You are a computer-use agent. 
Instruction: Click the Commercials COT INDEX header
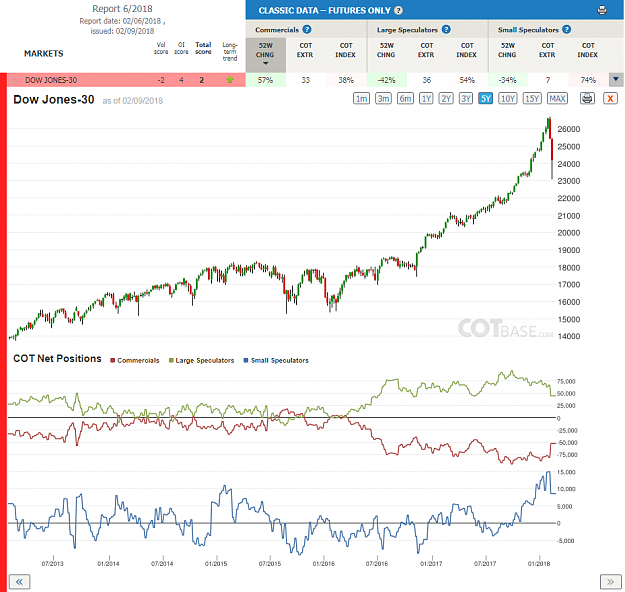(346, 50)
